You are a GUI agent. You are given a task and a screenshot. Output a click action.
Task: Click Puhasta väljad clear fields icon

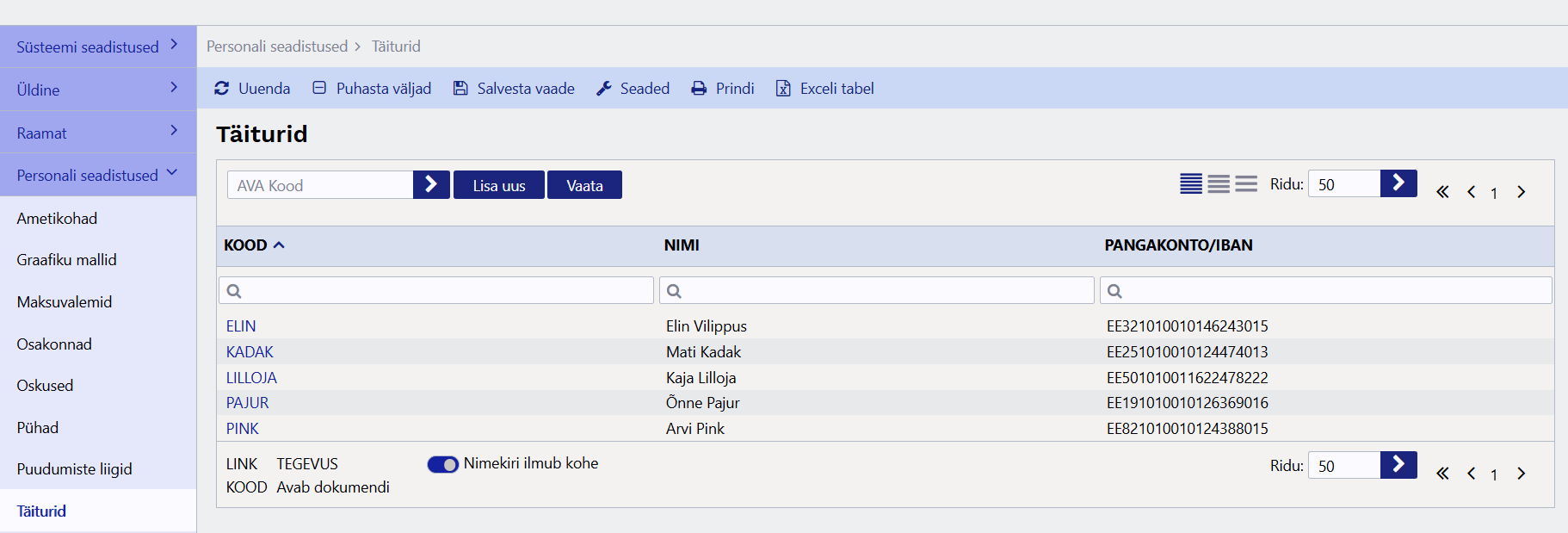(319, 88)
